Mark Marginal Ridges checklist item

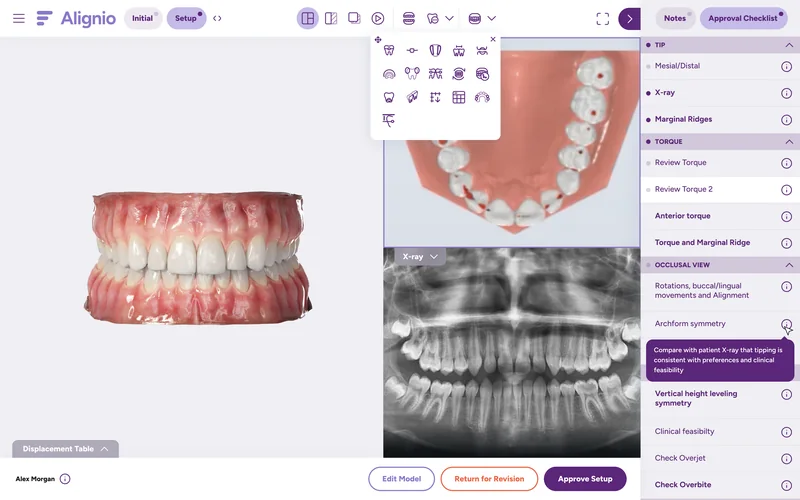(648, 120)
